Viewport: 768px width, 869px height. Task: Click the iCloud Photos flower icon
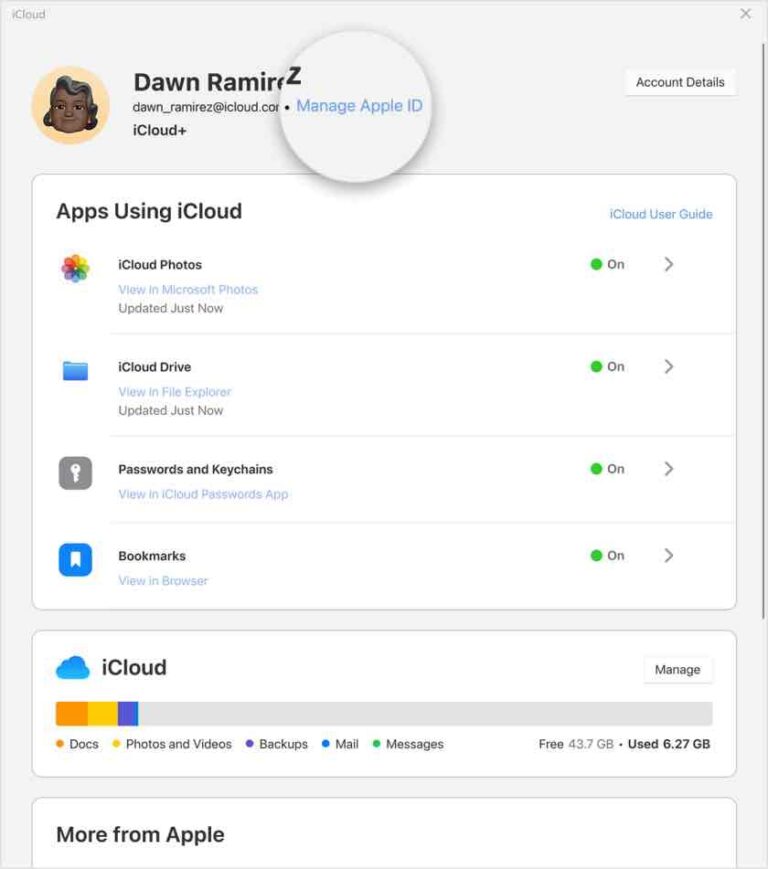tap(75, 268)
